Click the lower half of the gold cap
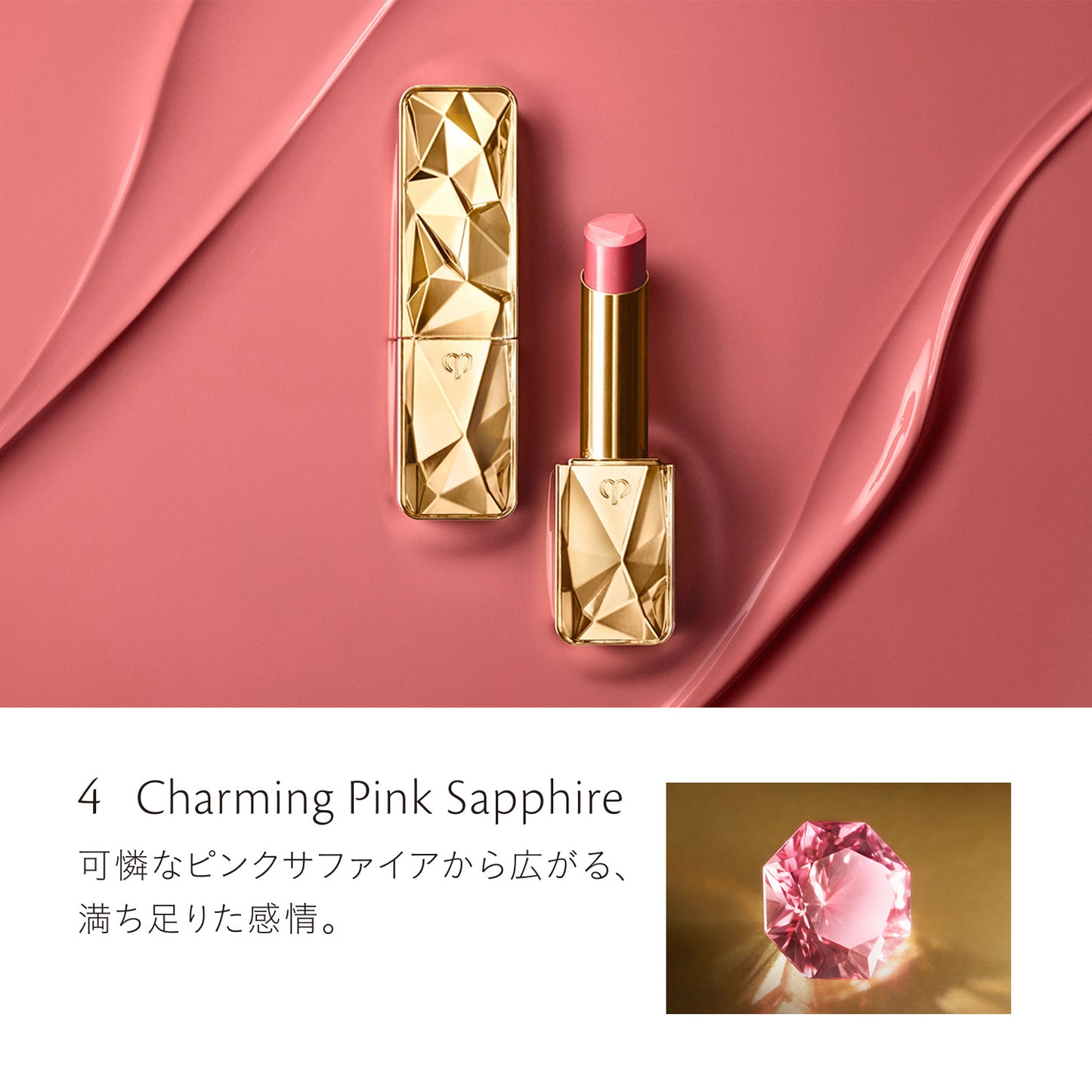This screenshot has height=1092, width=1092. click(x=458, y=429)
